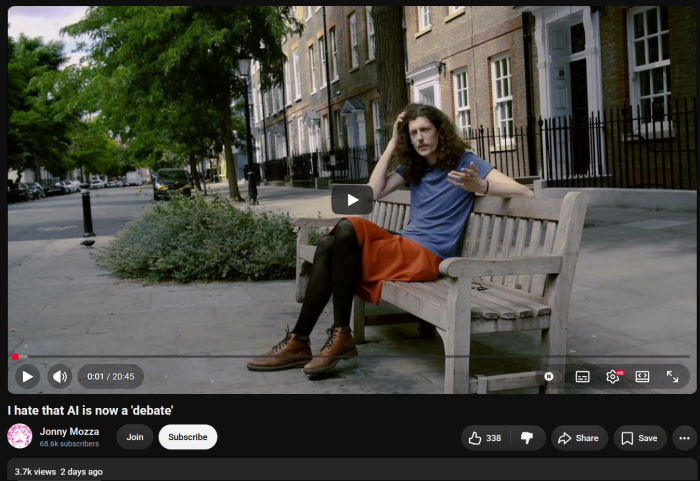
Task: Share the video
Action: [579, 438]
